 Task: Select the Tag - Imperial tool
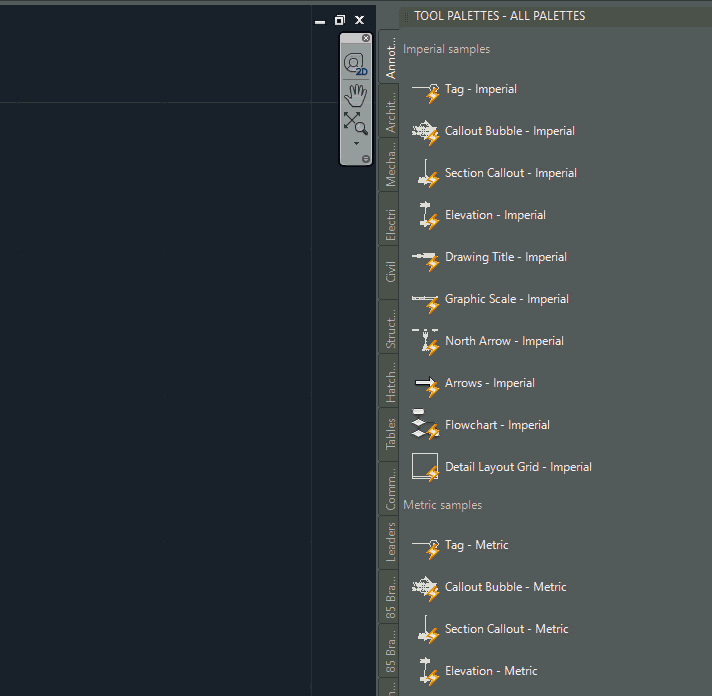point(480,89)
